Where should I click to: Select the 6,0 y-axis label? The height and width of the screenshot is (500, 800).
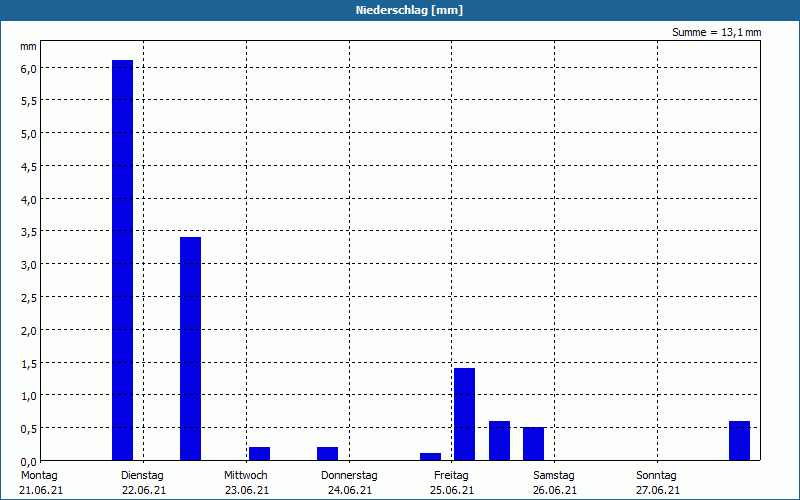tap(29, 69)
